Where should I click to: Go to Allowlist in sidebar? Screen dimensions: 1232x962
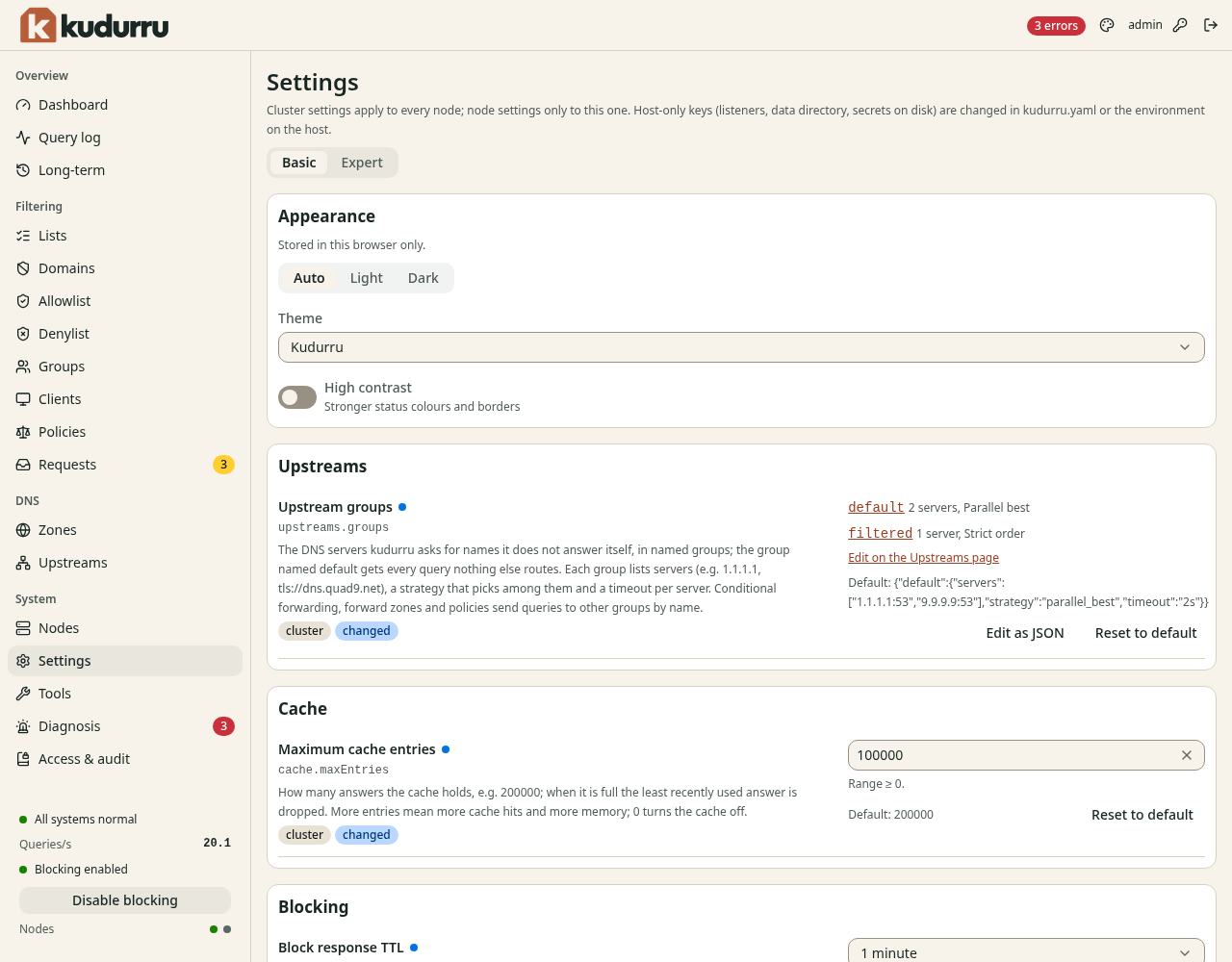pos(125,301)
